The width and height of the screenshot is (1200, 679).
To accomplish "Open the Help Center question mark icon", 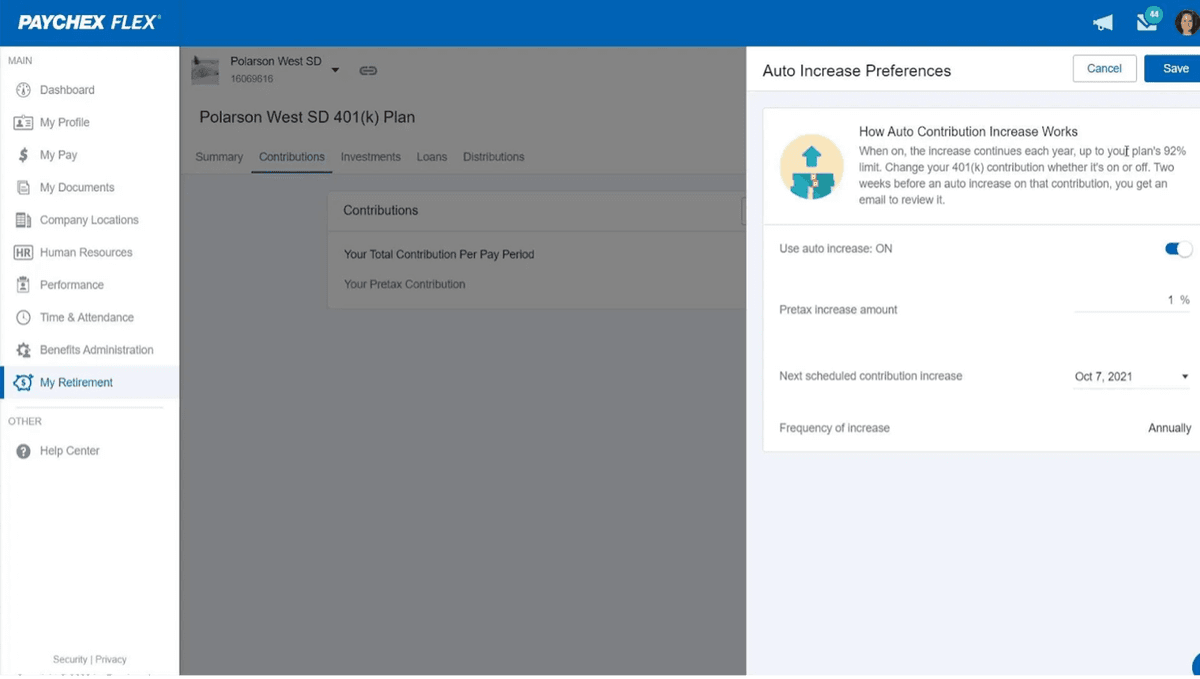I will (x=24, y=451).
